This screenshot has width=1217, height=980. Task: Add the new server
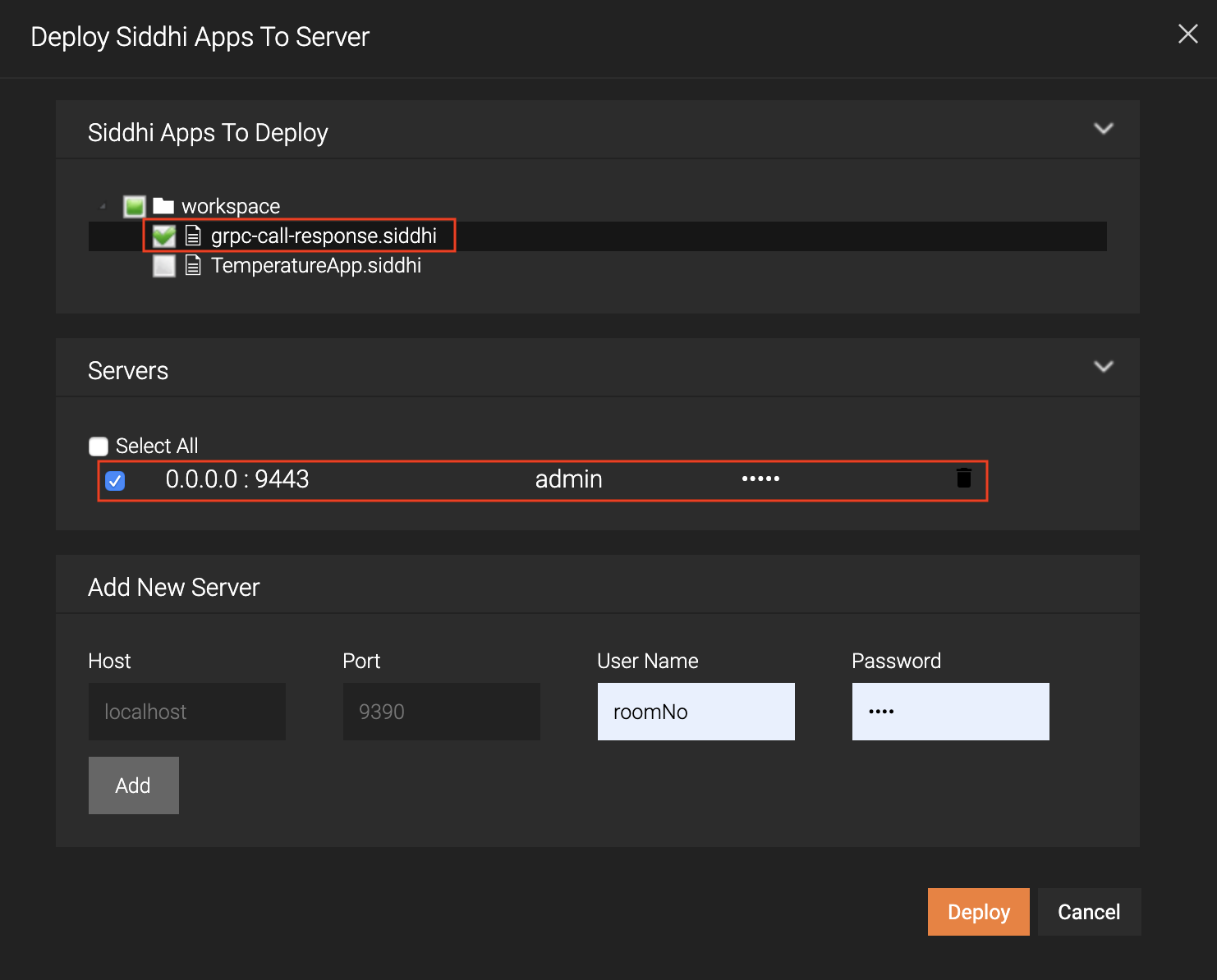(134, 785)
